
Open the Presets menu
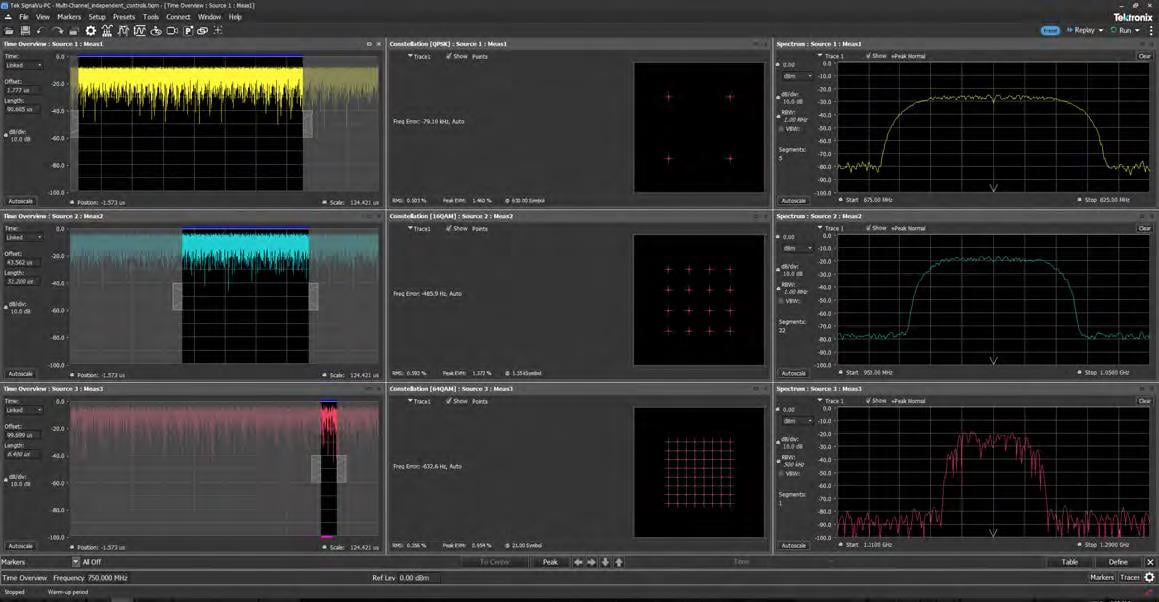coord(123,16)
